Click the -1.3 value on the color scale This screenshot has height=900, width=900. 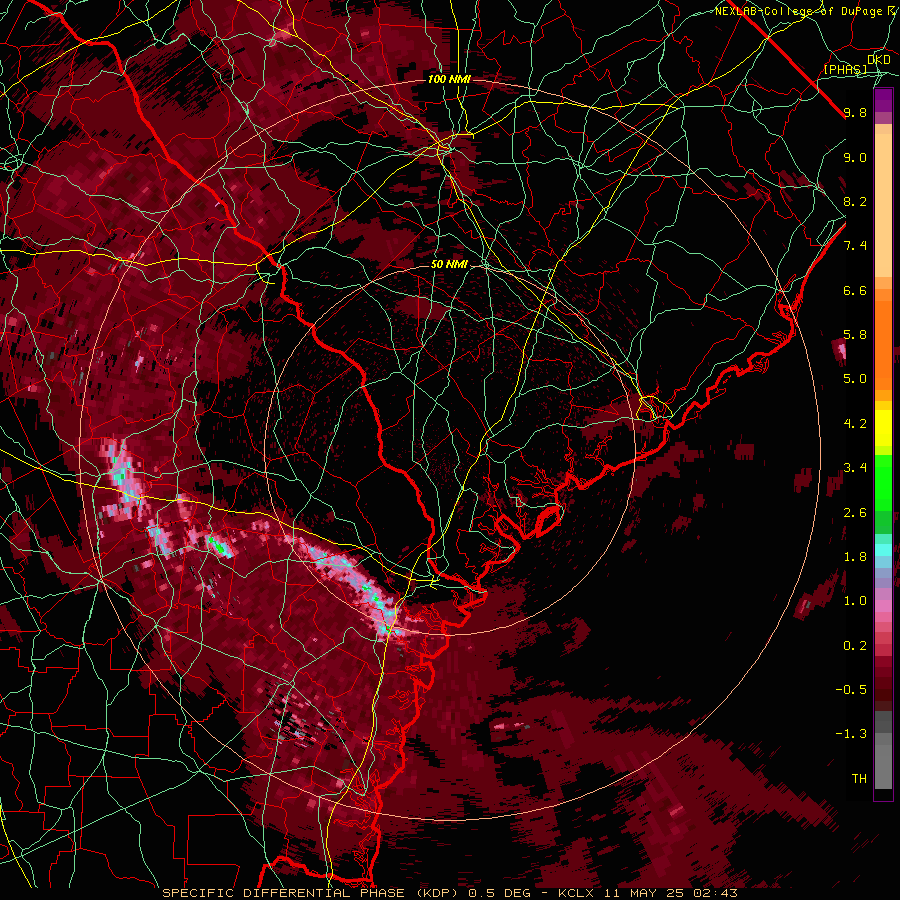[x=851, y=734]
